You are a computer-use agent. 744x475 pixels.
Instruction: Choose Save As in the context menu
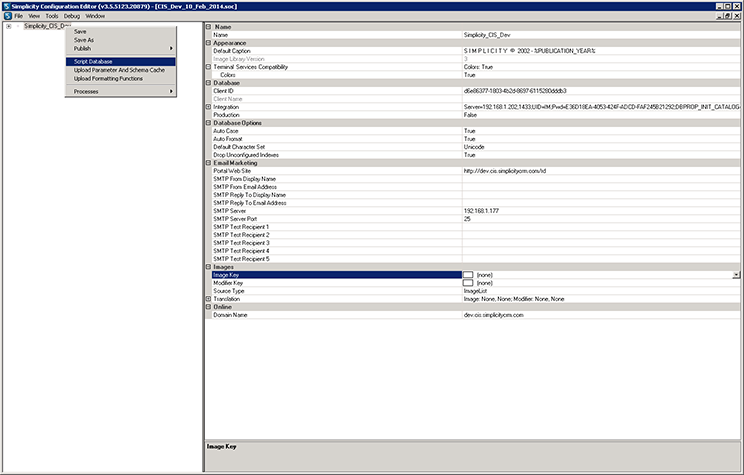121,40
